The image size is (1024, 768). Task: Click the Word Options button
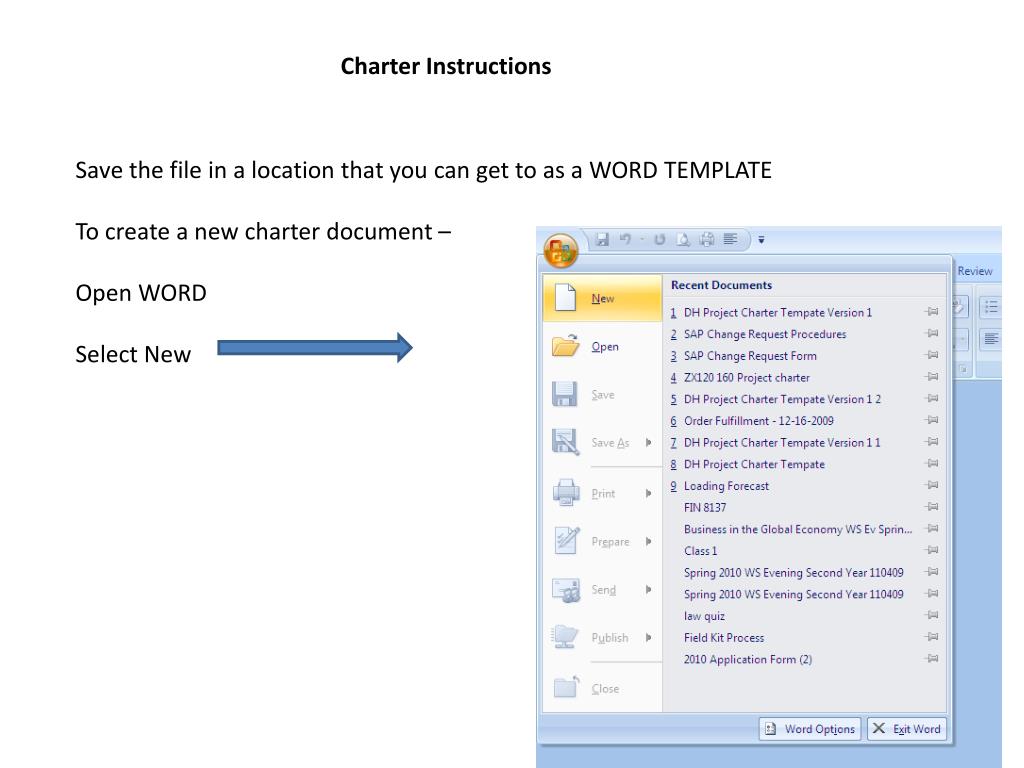810,729
